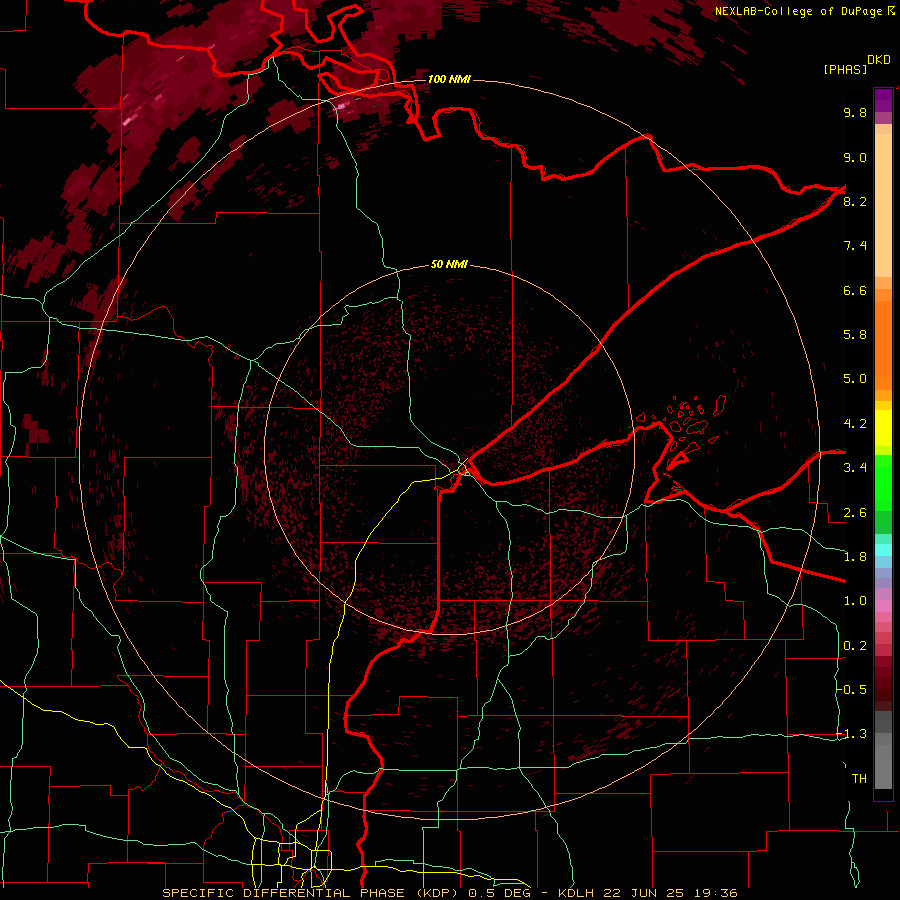This screenshot has width=900, height=900.
Task: Pick the yellow band of the color scale
Action: (883, 428)
